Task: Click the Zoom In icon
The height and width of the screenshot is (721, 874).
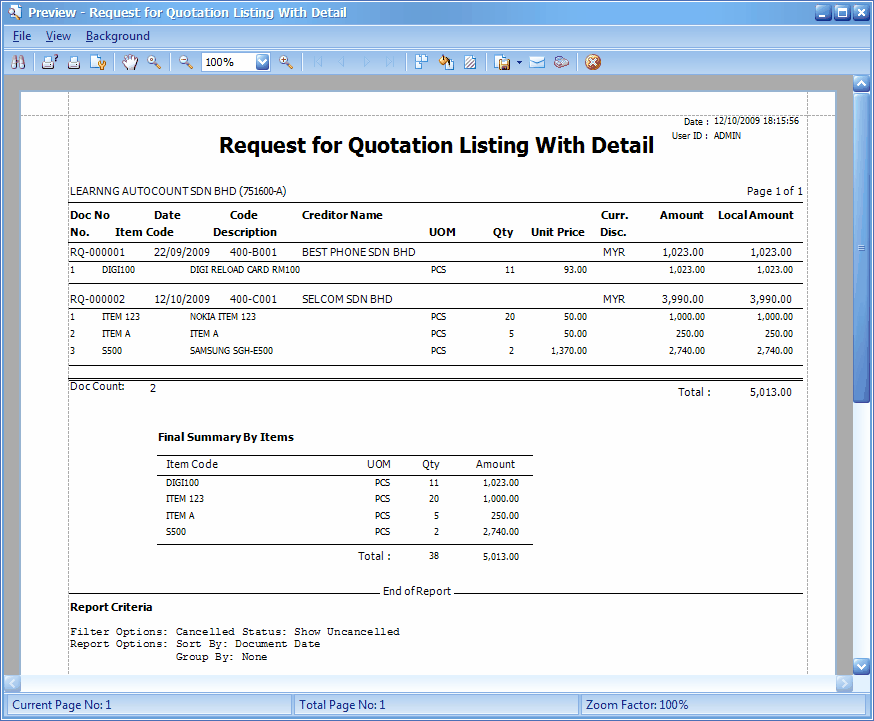Action: tap(286, 62)
